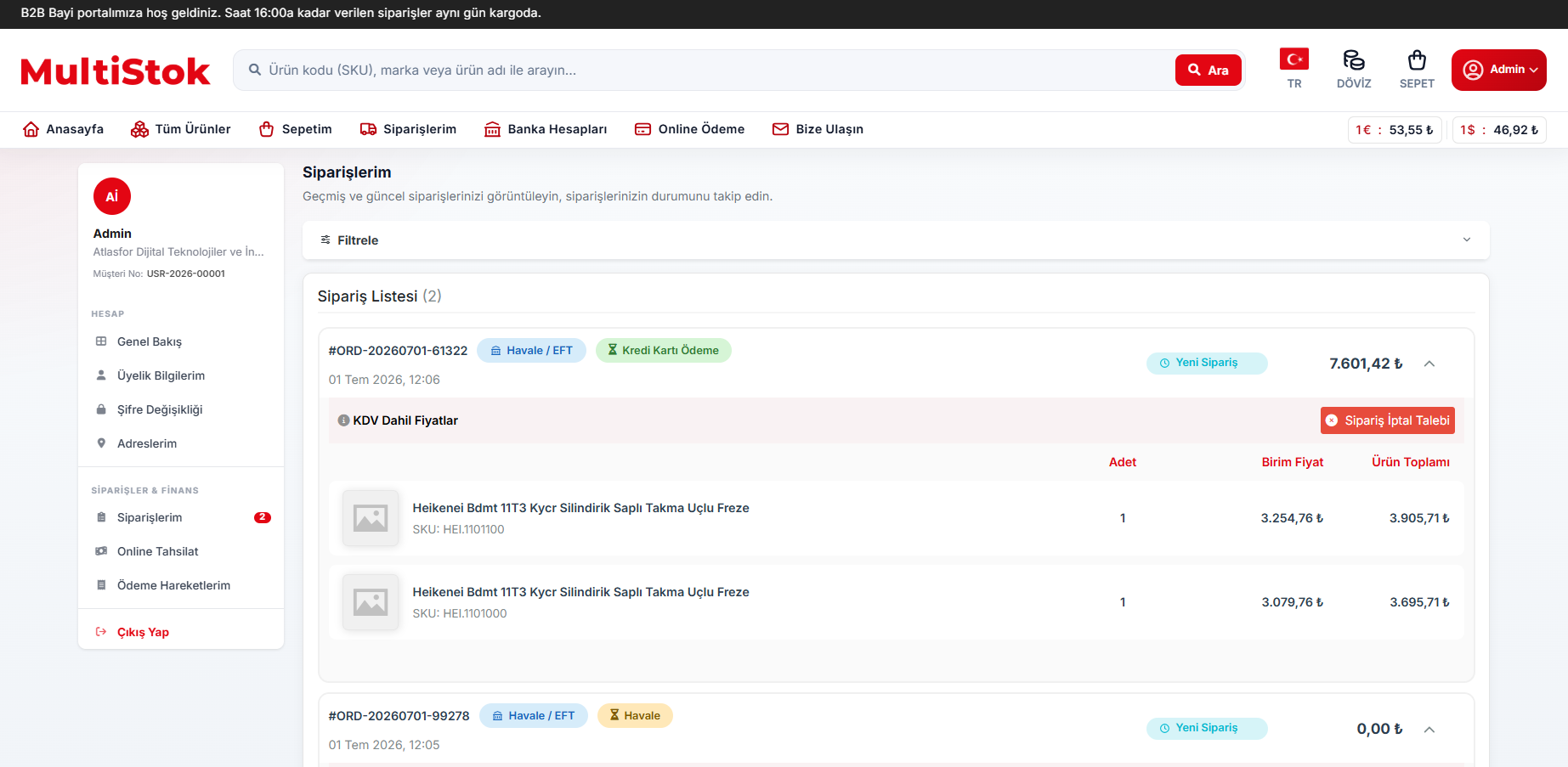Click the truck icon beside Siparişlerim in navbar
The image size is (1568, 767).
[x=368, y=129]
